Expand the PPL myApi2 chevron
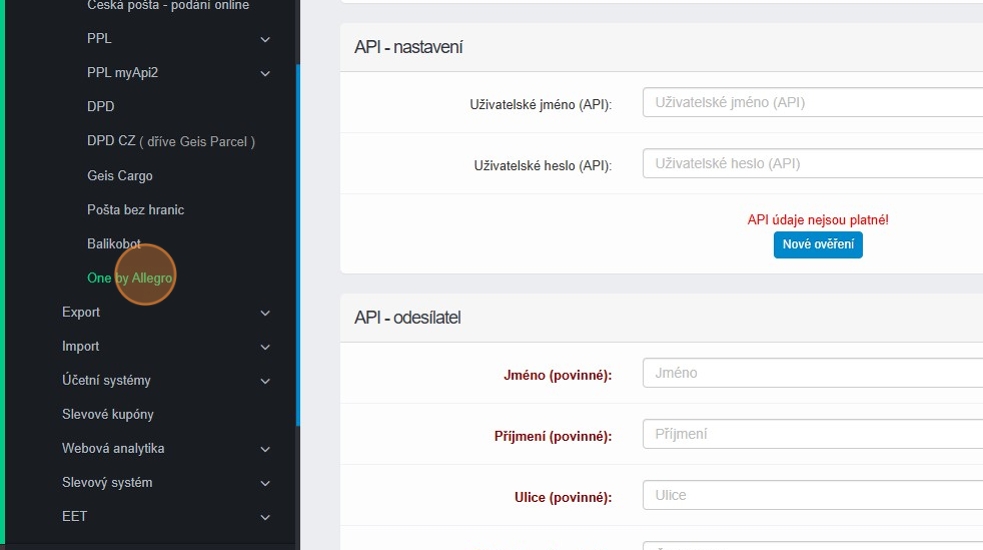983x550 pixels. (265, 73)
